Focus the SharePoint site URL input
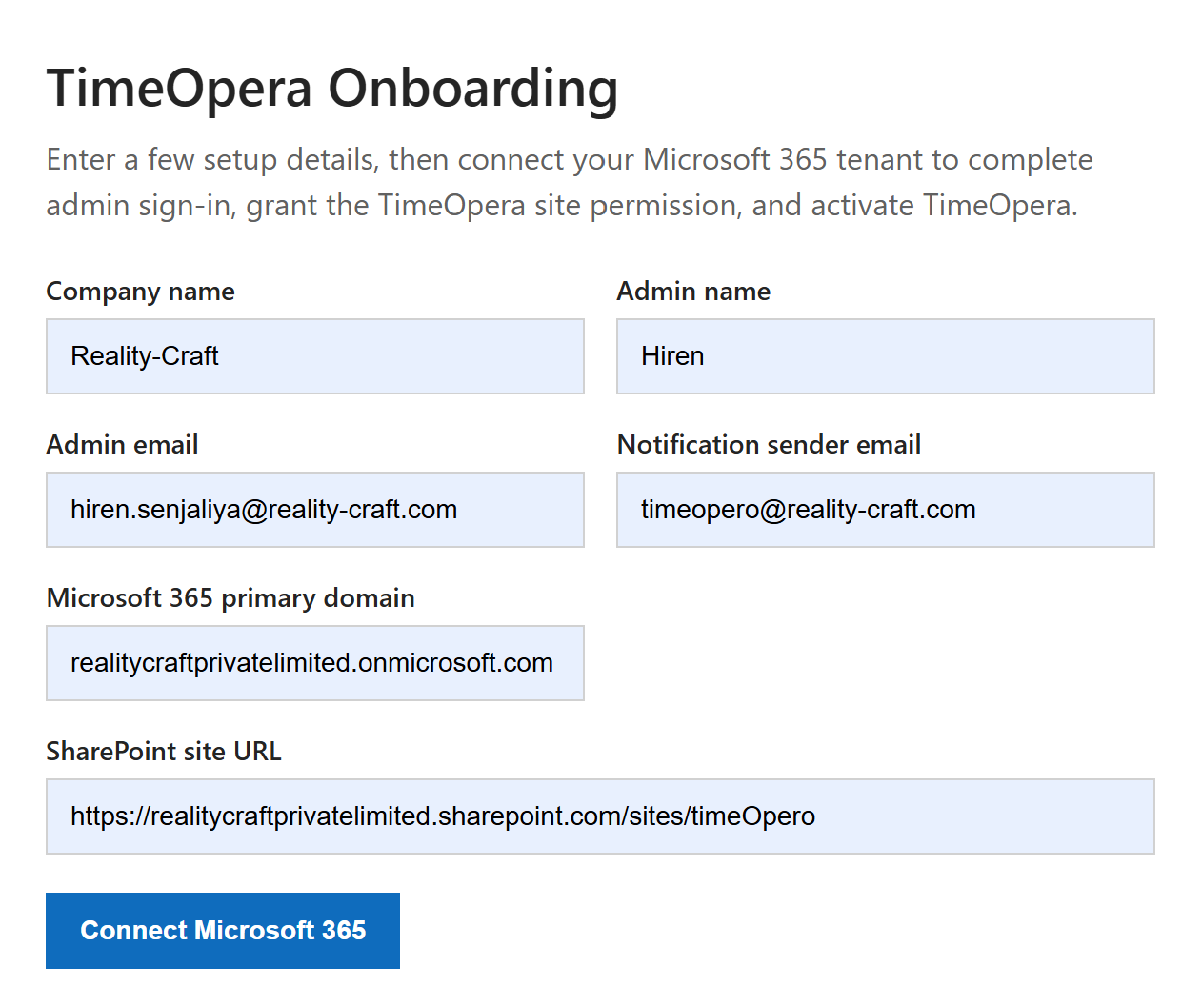Viewport: 1202px width, 1008px height. (600, 816)
